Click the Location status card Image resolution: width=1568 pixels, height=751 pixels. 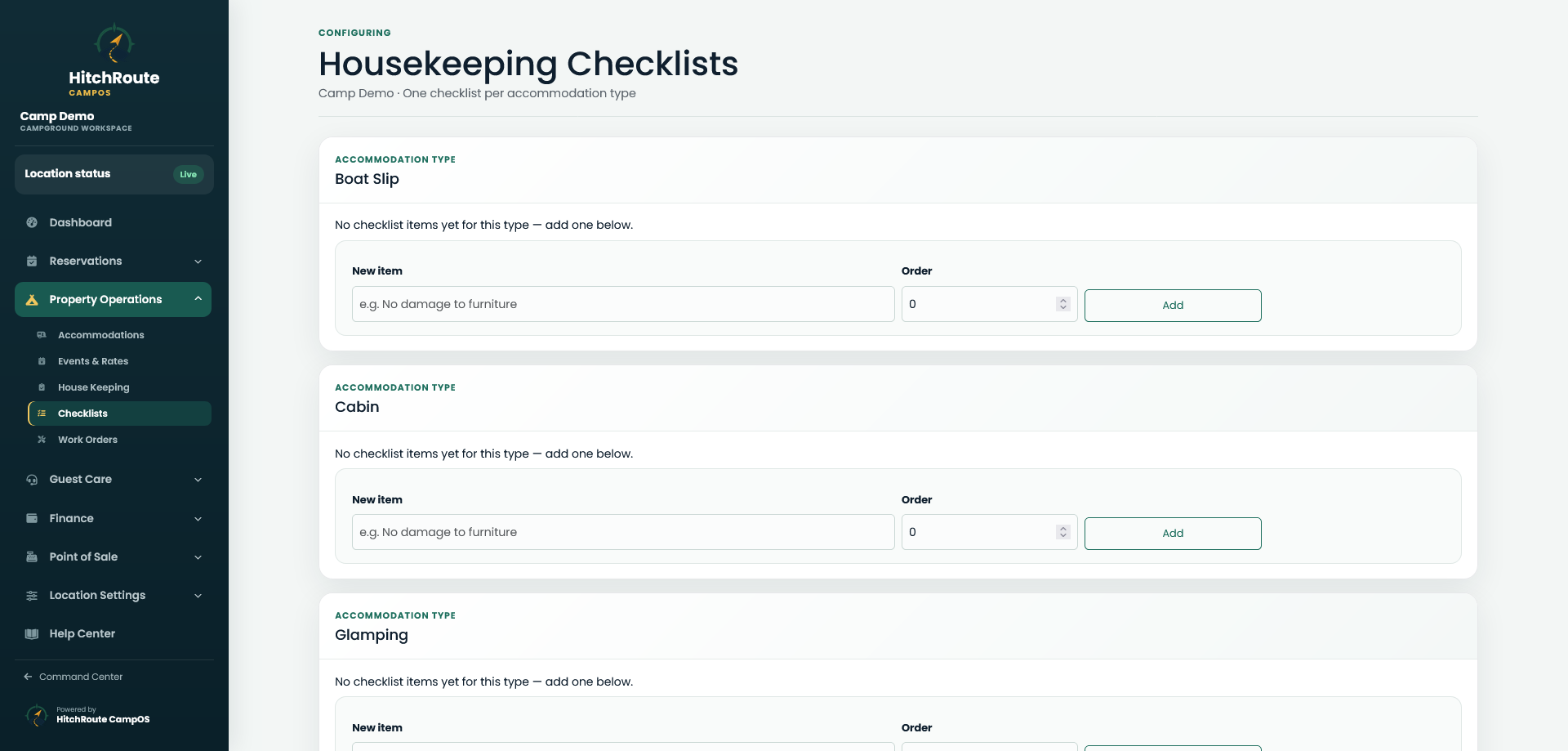click(x=114, y=174)
